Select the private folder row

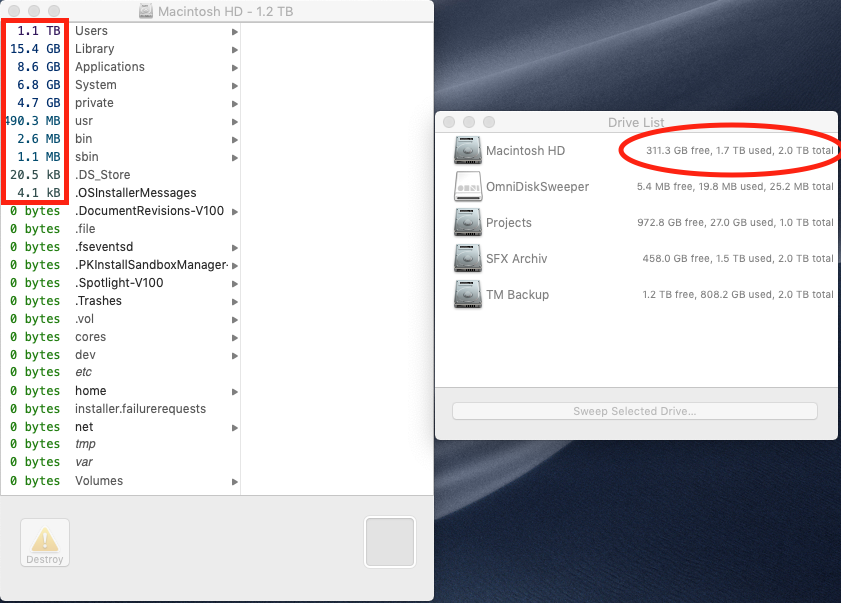(x=121, y=102)
